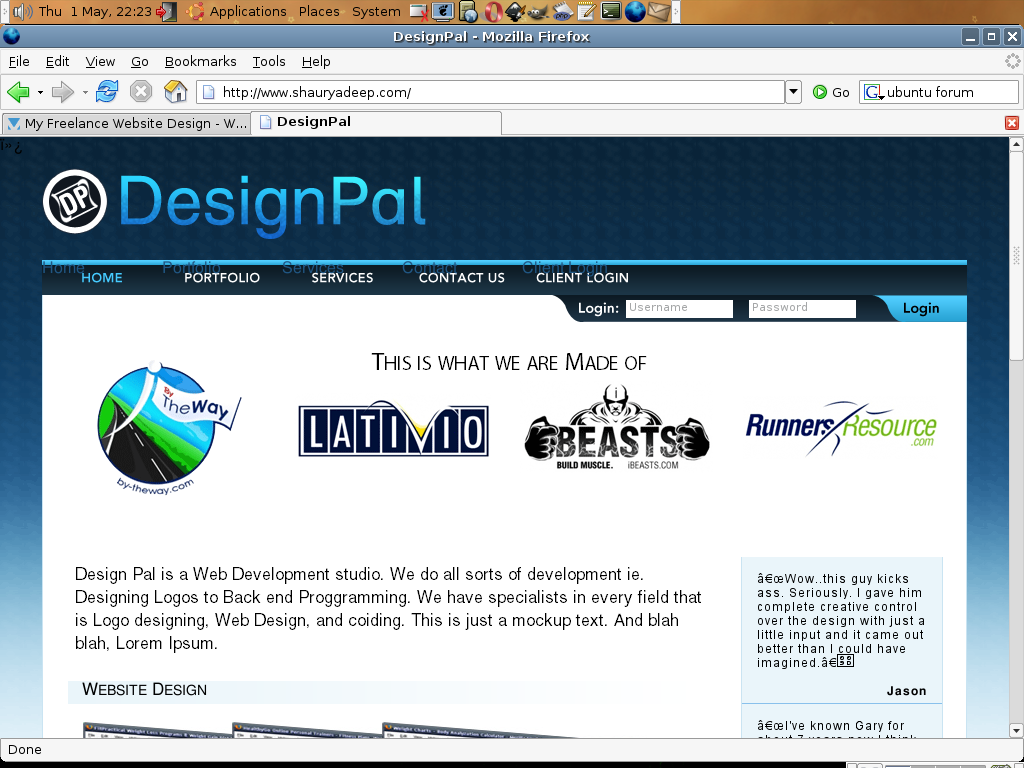The image size is (1024, 768).
Task: Launch GIMP from the panel icon
Action: click(538, 12)
